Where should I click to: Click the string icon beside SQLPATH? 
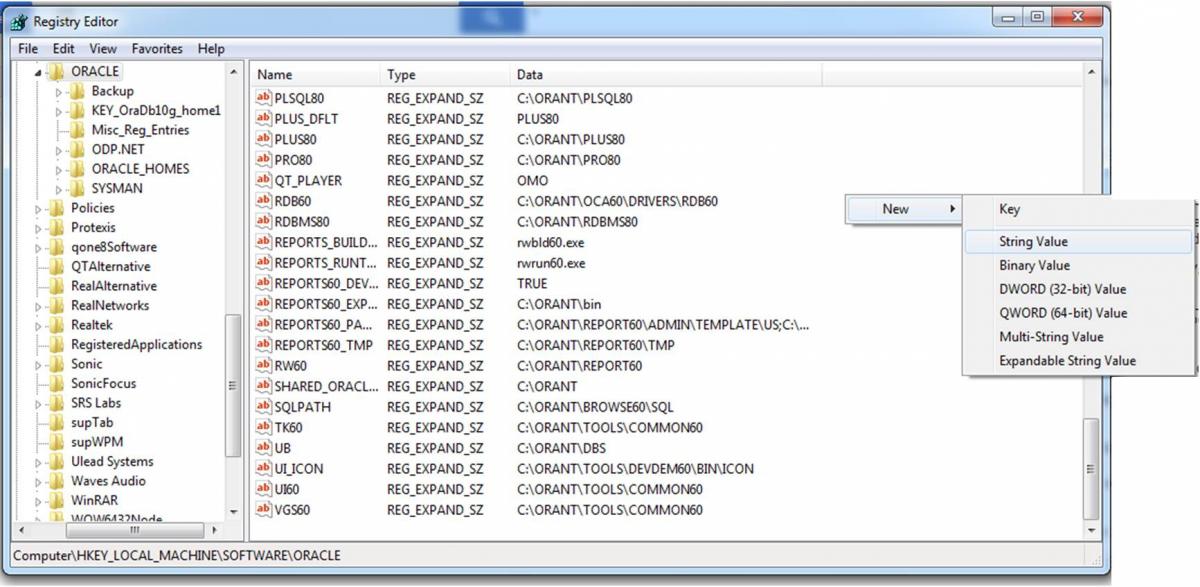pos(264,407)
